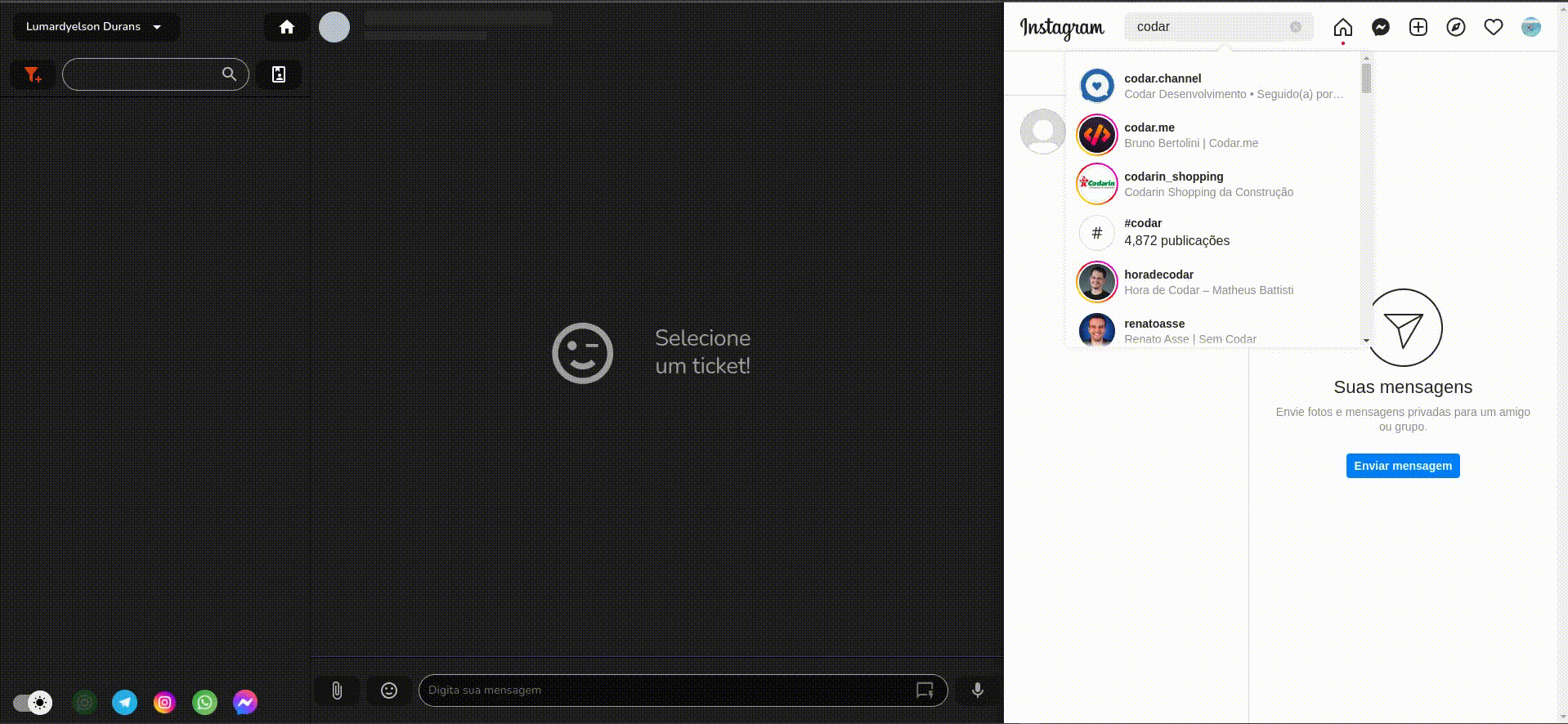Open the emoji picker icon
The width and height of the screenshot is (1568, 724).
(x=389, y=690)
